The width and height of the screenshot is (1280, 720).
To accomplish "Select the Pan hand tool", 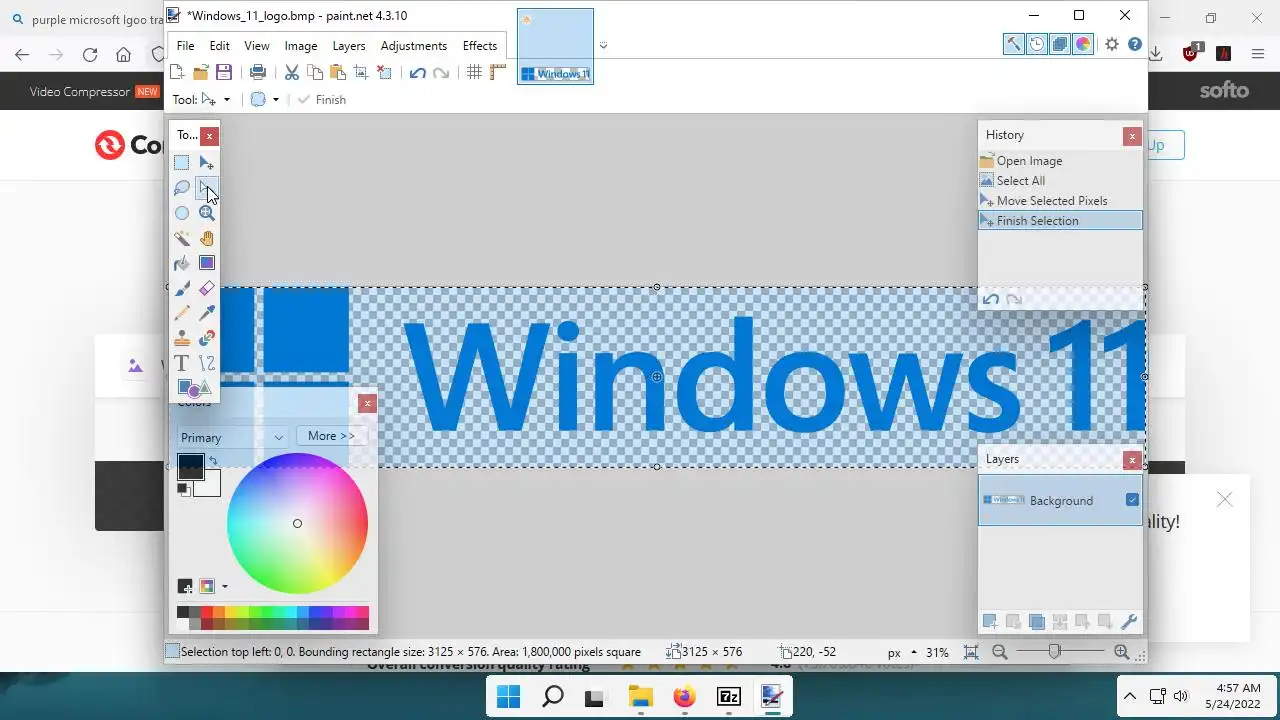I will coord(206,238).
